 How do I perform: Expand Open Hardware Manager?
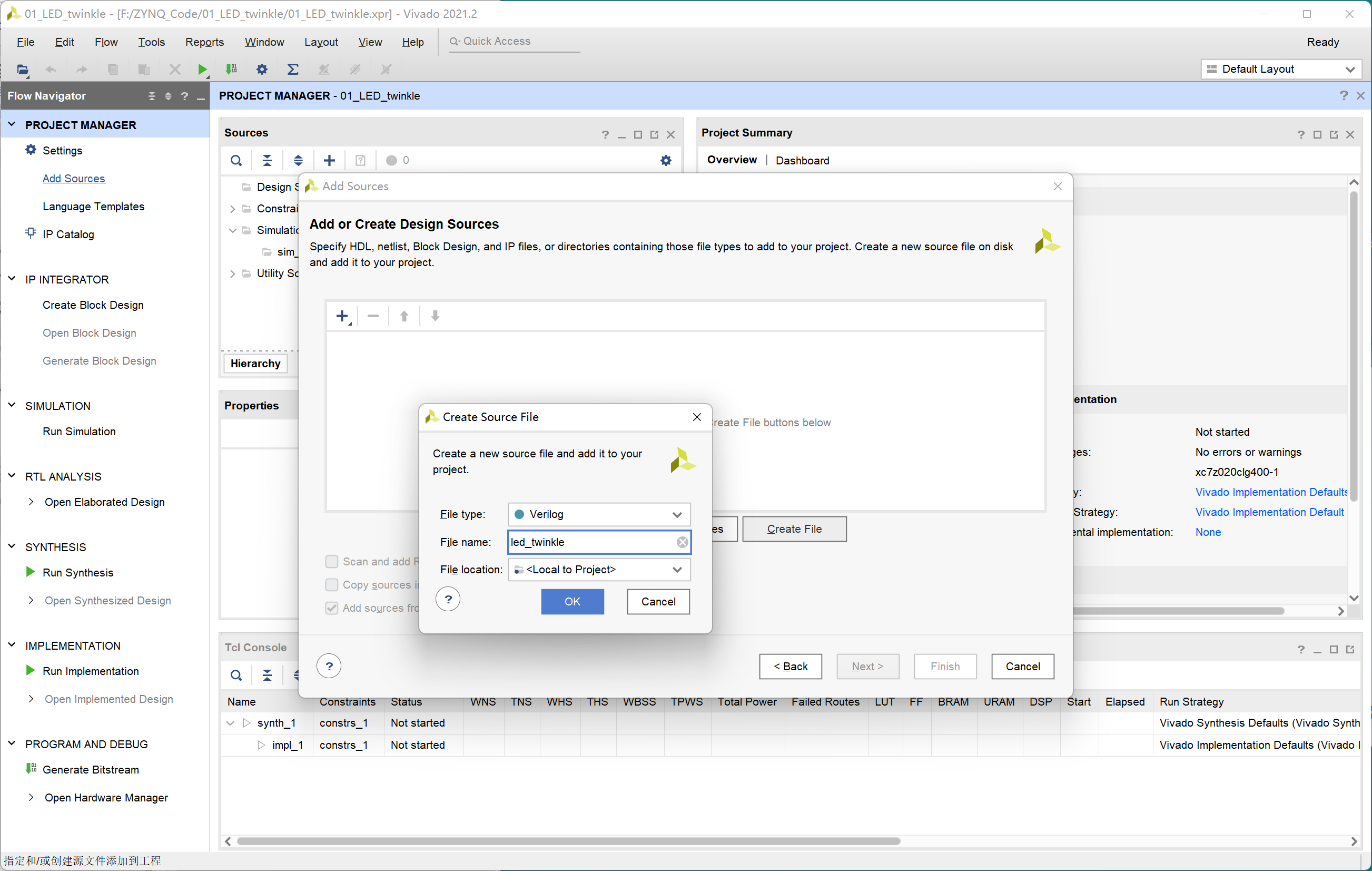coord(31,797)
